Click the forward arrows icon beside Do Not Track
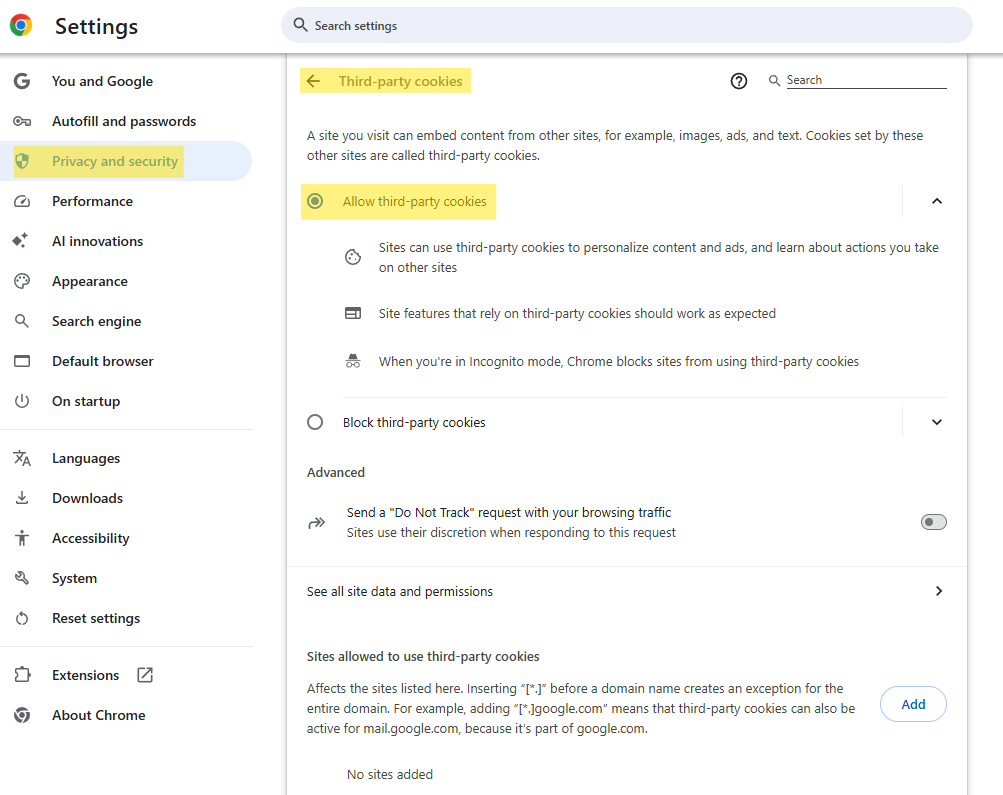 click(x=317, y=523)
